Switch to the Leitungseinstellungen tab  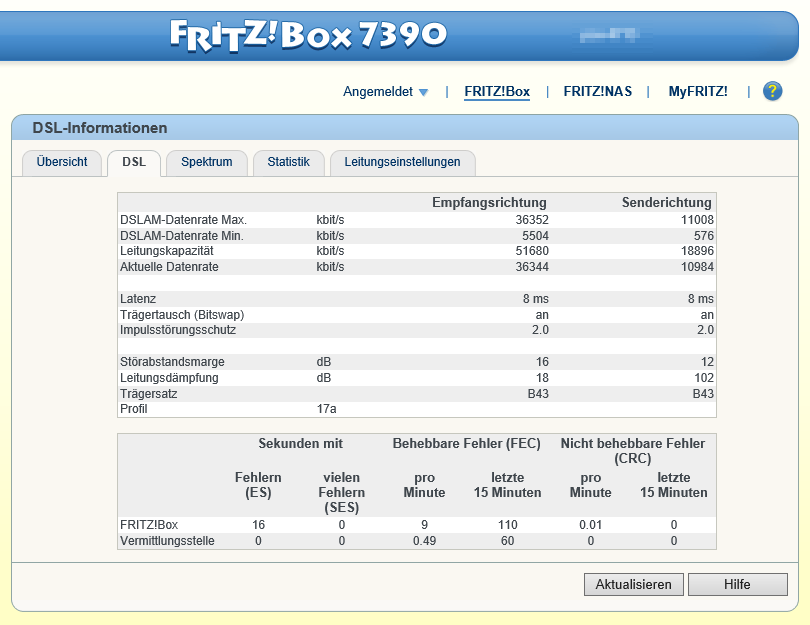pyautogui.click(x=402, y=162)
